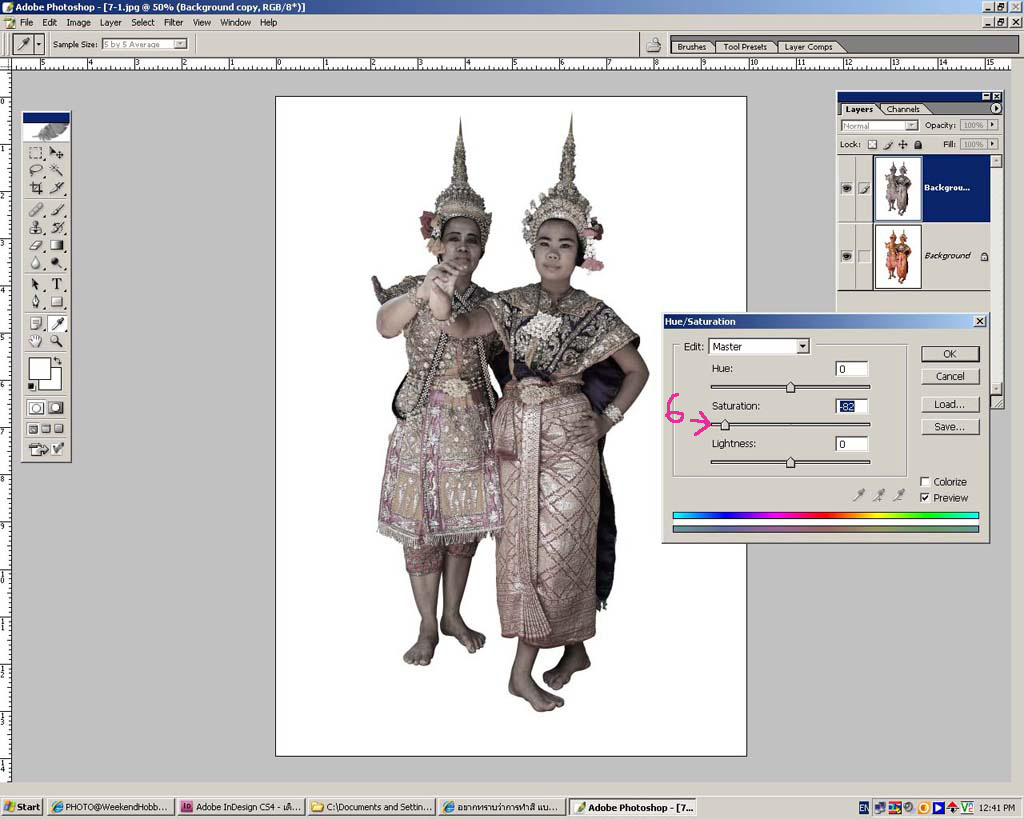Select the Crop tool
This screenshot has width=1024, height=819.
pos(36,188)
